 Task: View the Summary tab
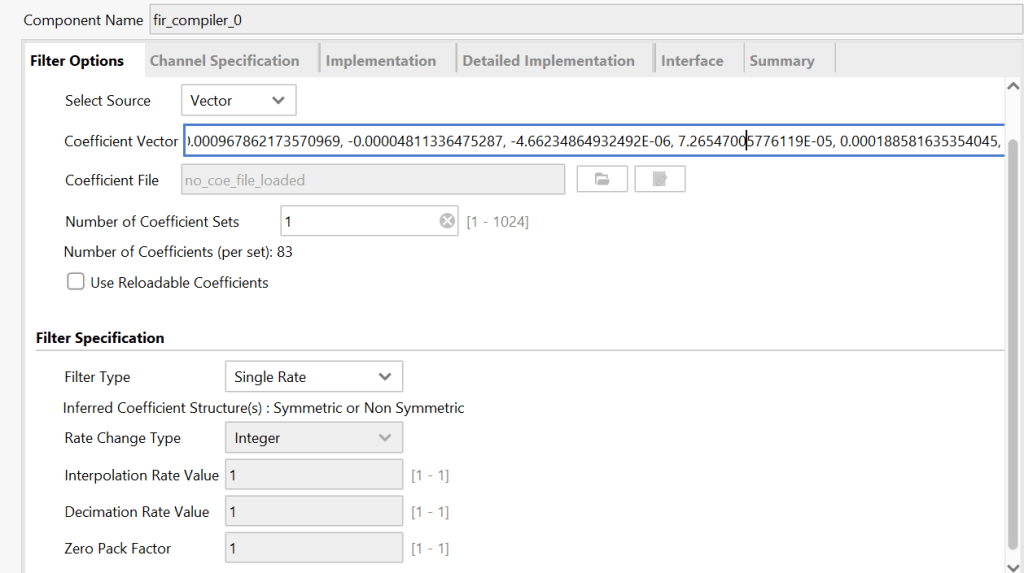[x=781, y=61]
